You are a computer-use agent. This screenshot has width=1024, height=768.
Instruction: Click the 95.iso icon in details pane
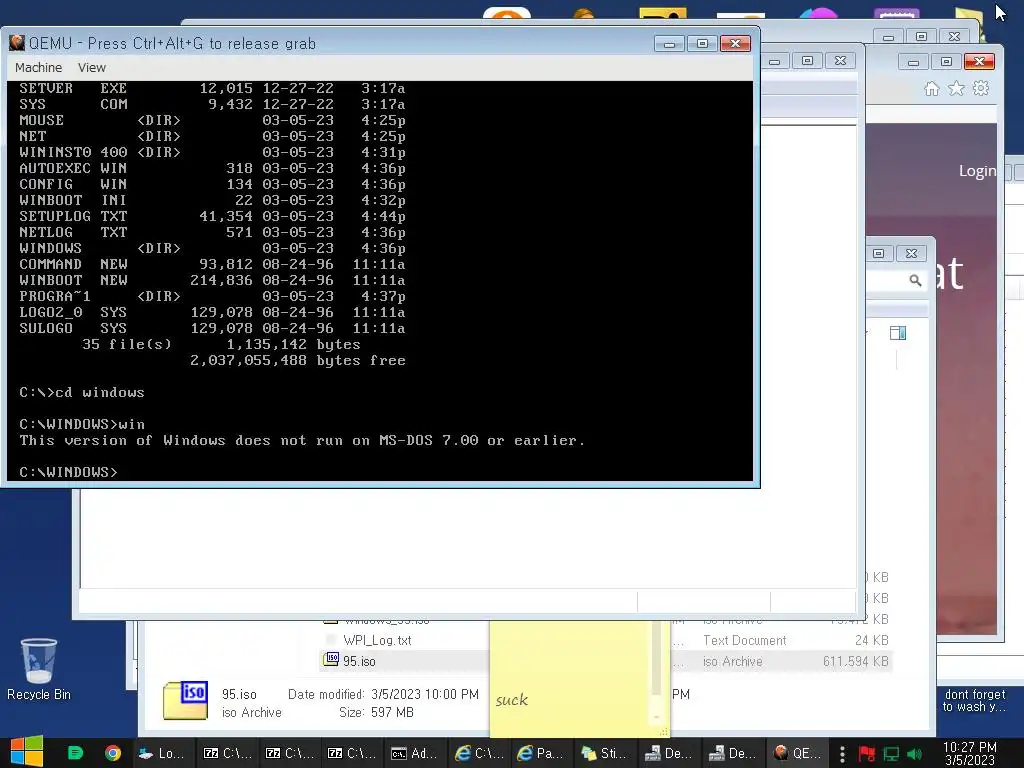pyautogui.click(x=185, y=700)
